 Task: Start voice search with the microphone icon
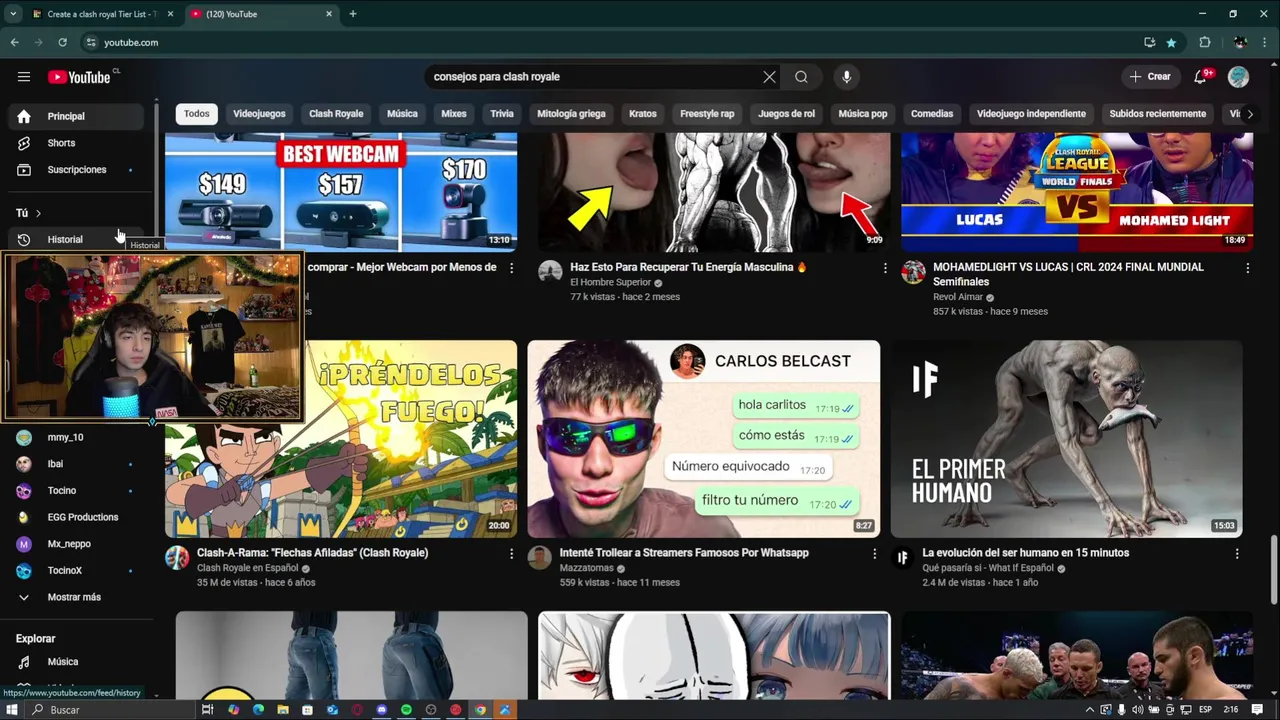846,77
